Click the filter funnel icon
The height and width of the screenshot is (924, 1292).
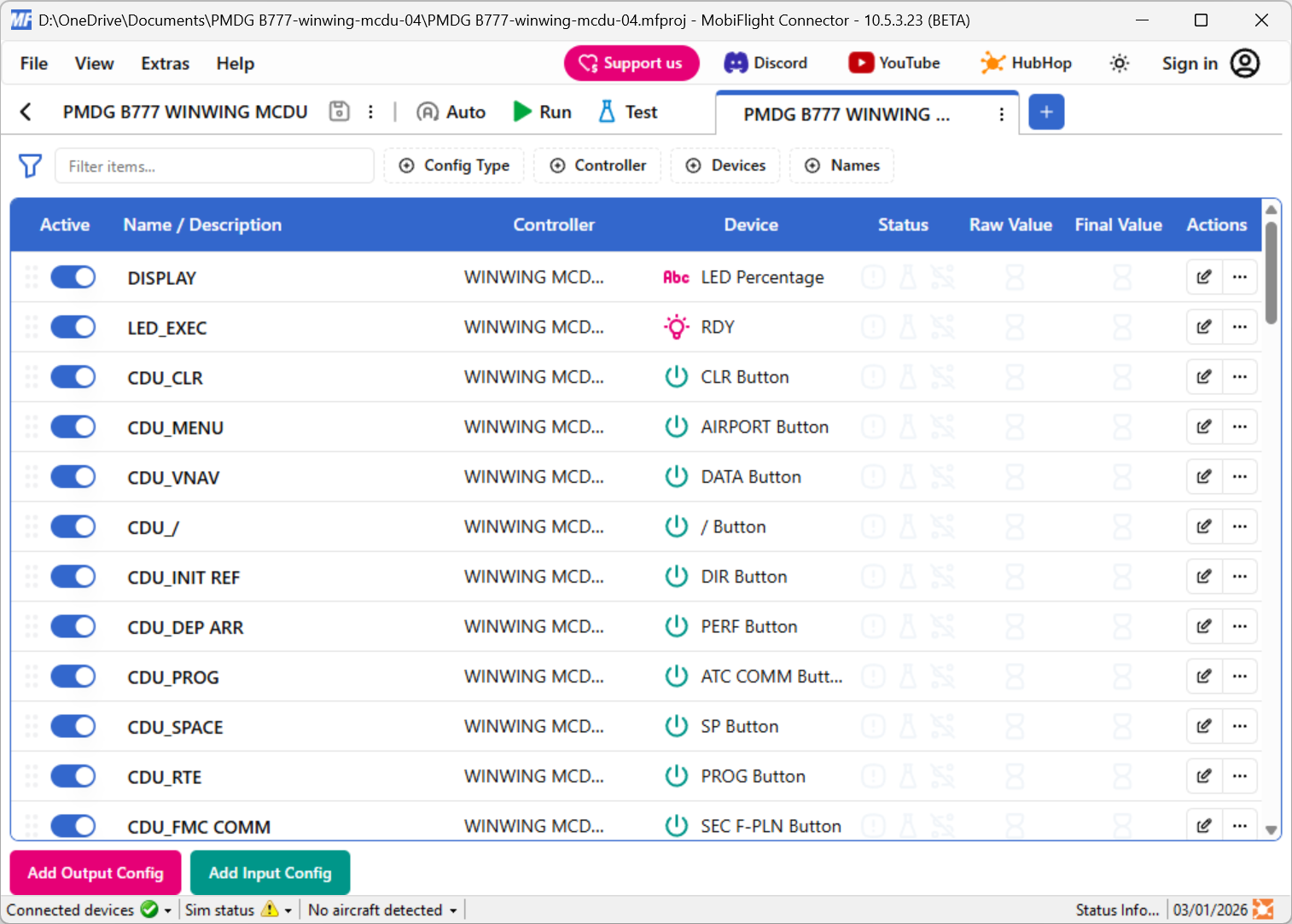point(30,166)
